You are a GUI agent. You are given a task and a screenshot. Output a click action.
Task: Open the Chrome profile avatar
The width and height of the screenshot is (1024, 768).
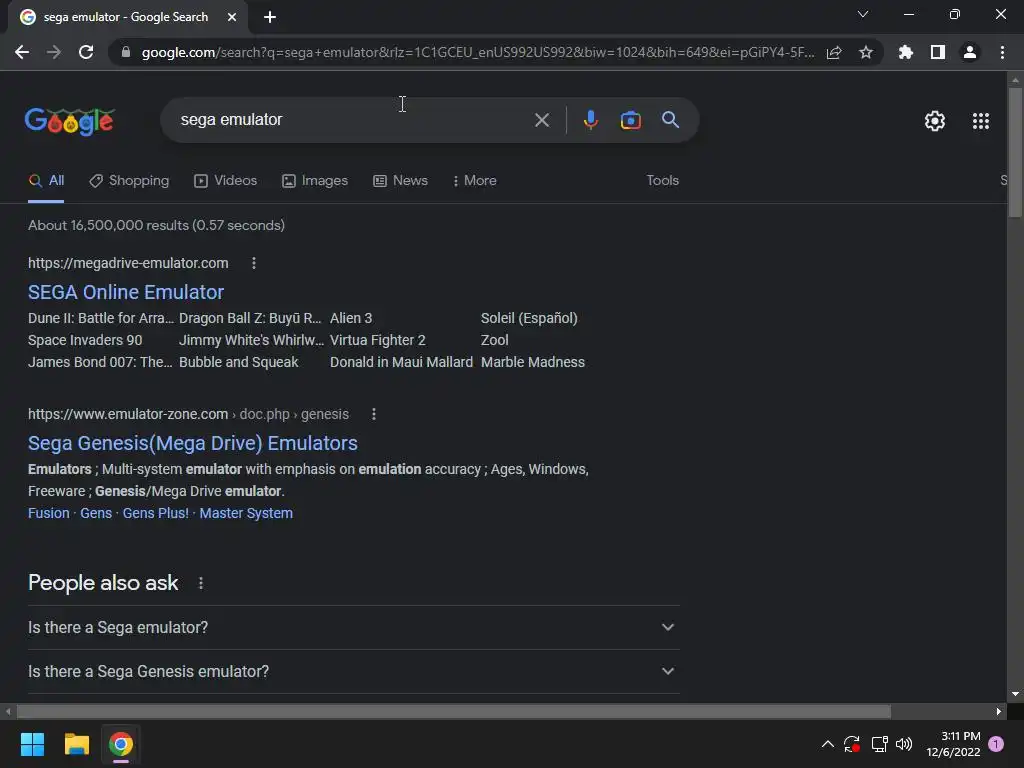[970, 52]
